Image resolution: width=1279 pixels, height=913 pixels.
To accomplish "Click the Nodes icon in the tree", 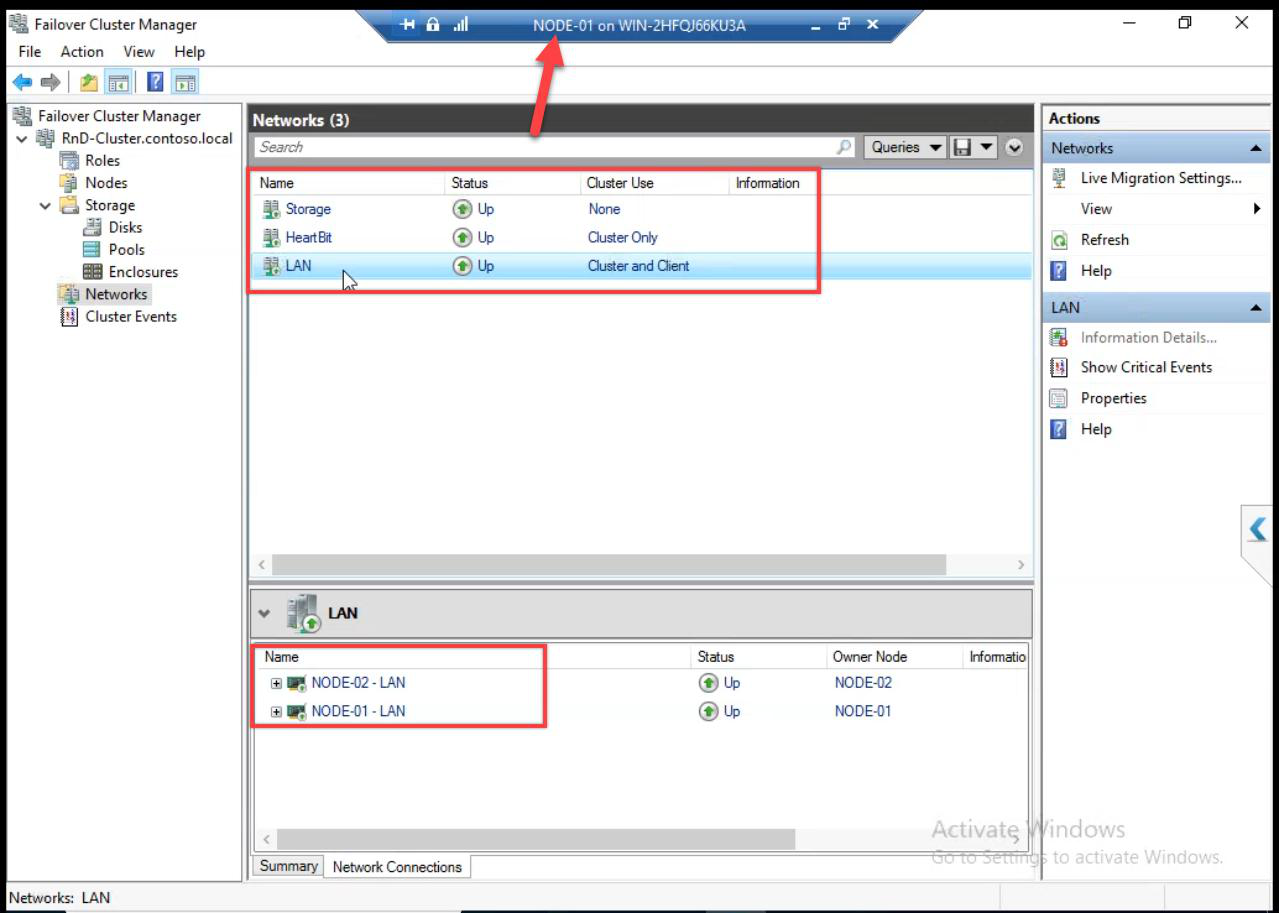I will [68, 182].
